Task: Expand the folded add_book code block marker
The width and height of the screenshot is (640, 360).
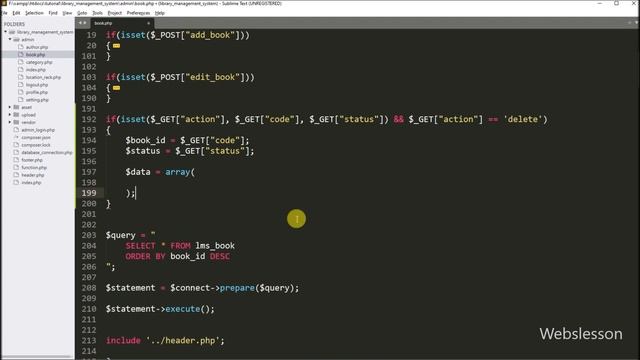Action: 116,46
